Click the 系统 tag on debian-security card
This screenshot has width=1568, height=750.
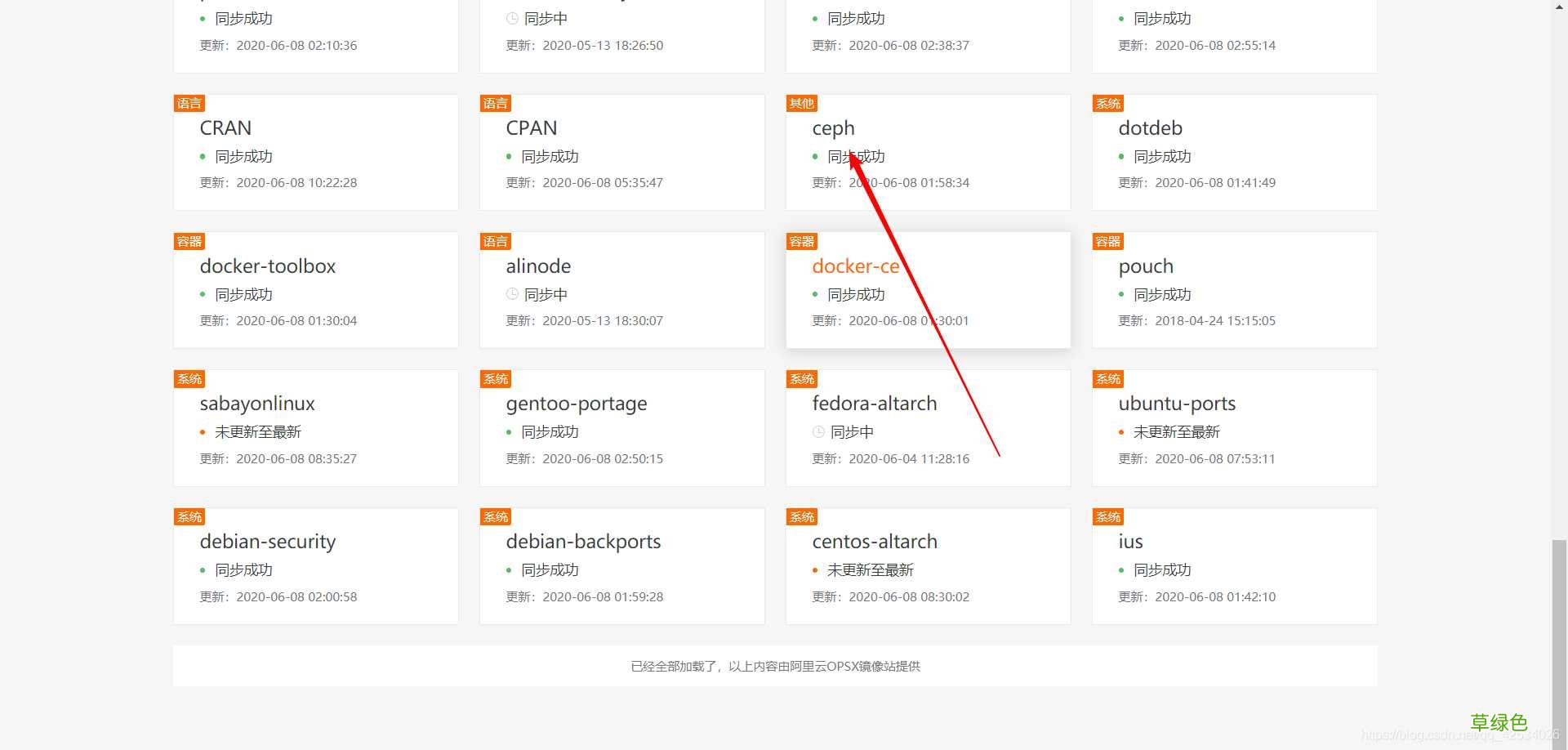click(189, 516)
